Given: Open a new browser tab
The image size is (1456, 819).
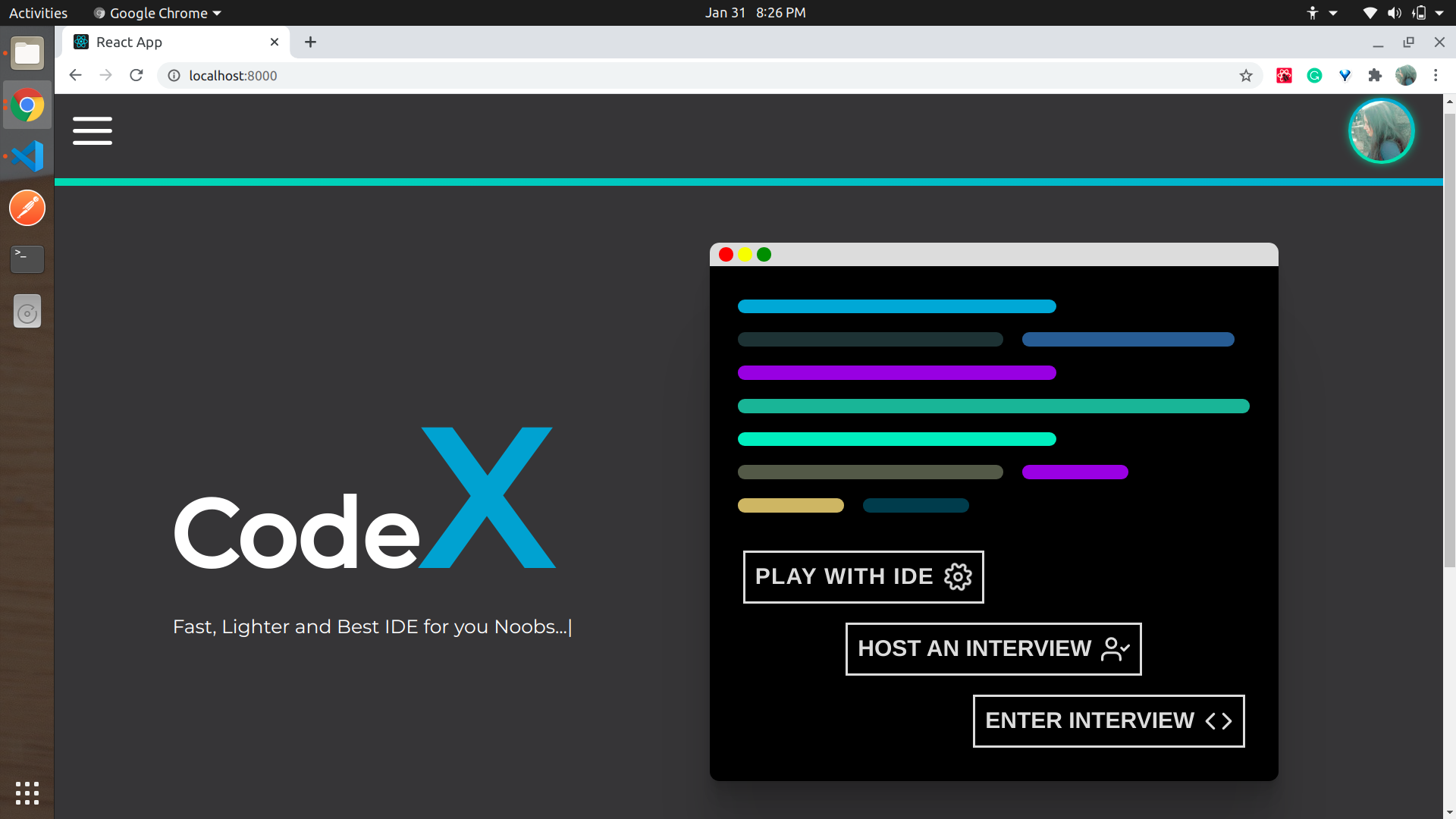Looking at the screenshot, I should 310,42.
